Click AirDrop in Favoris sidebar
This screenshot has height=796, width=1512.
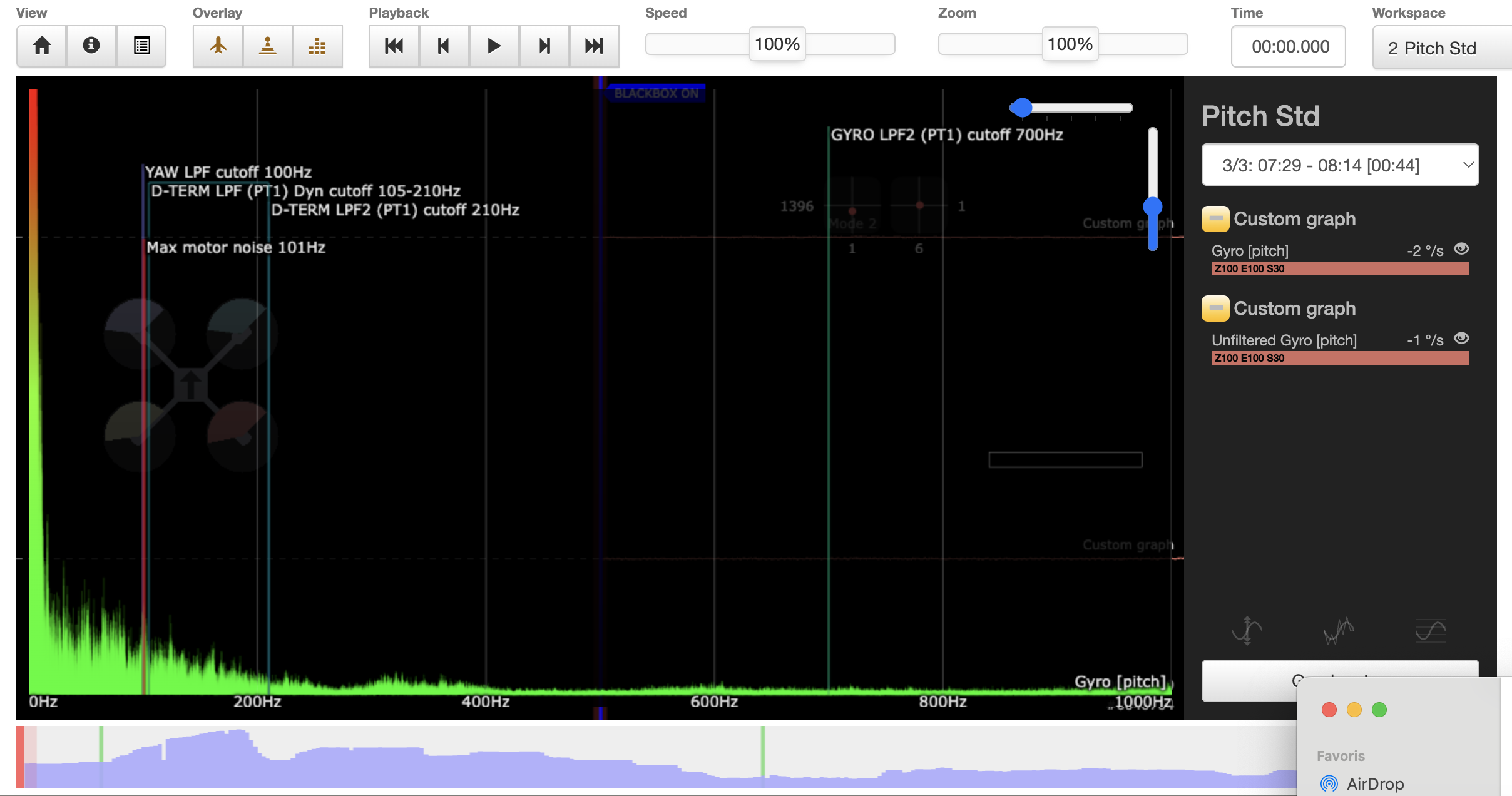point(1374,783)
